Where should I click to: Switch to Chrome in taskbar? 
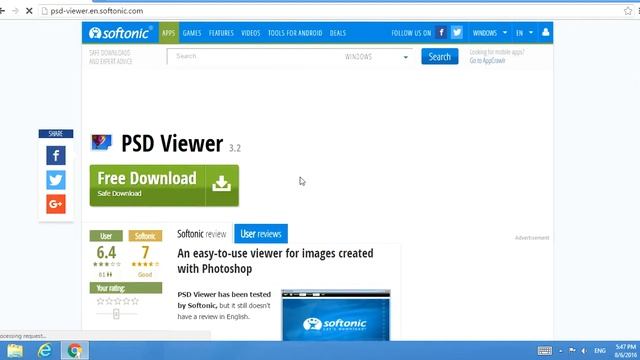(x=75, y=351)
